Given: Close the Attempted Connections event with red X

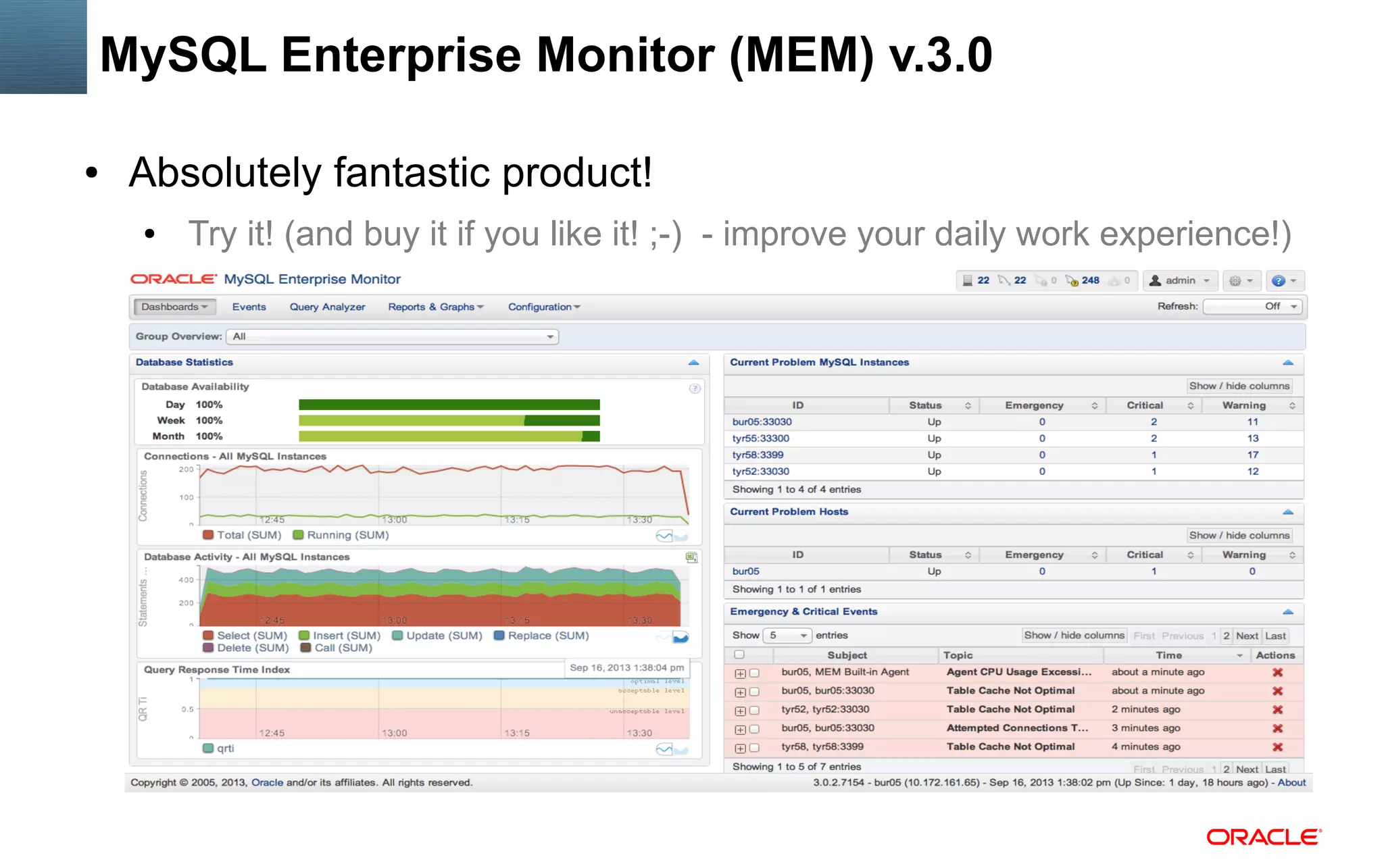Looking at the screenshot, I should pyautogui.click(x=1277, y=728).
